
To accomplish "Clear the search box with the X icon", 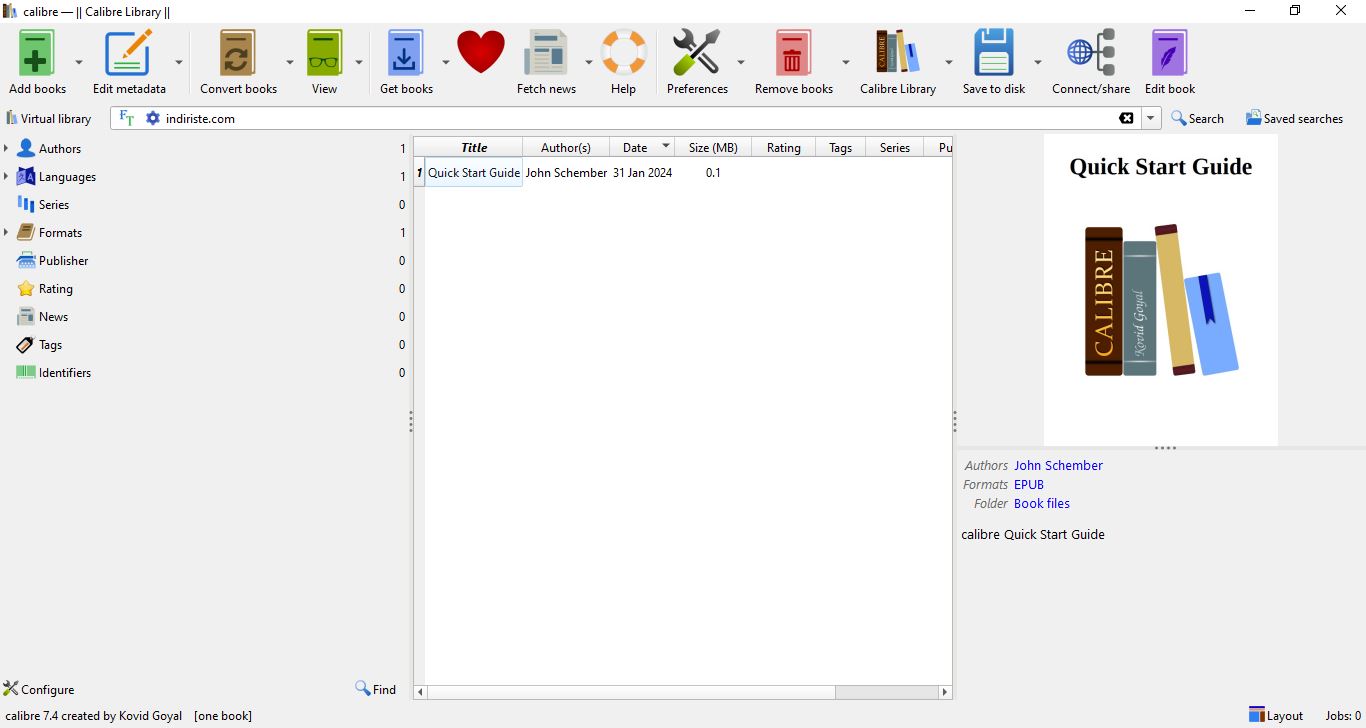I will tap(1126, 118).
